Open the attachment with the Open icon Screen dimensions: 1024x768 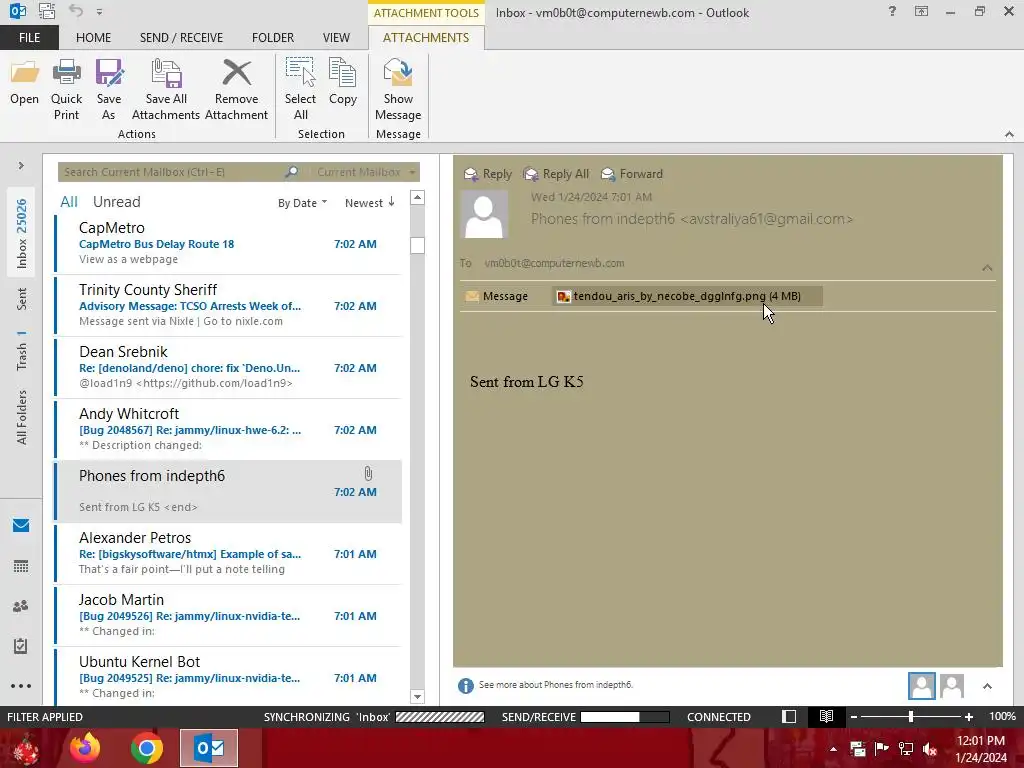tap(25, 82)
